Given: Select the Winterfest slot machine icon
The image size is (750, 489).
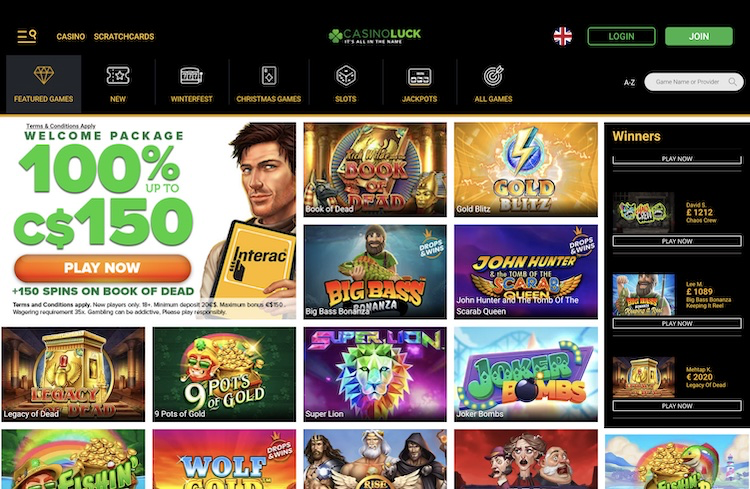Looking at the screenshot, I should (191, 76).
